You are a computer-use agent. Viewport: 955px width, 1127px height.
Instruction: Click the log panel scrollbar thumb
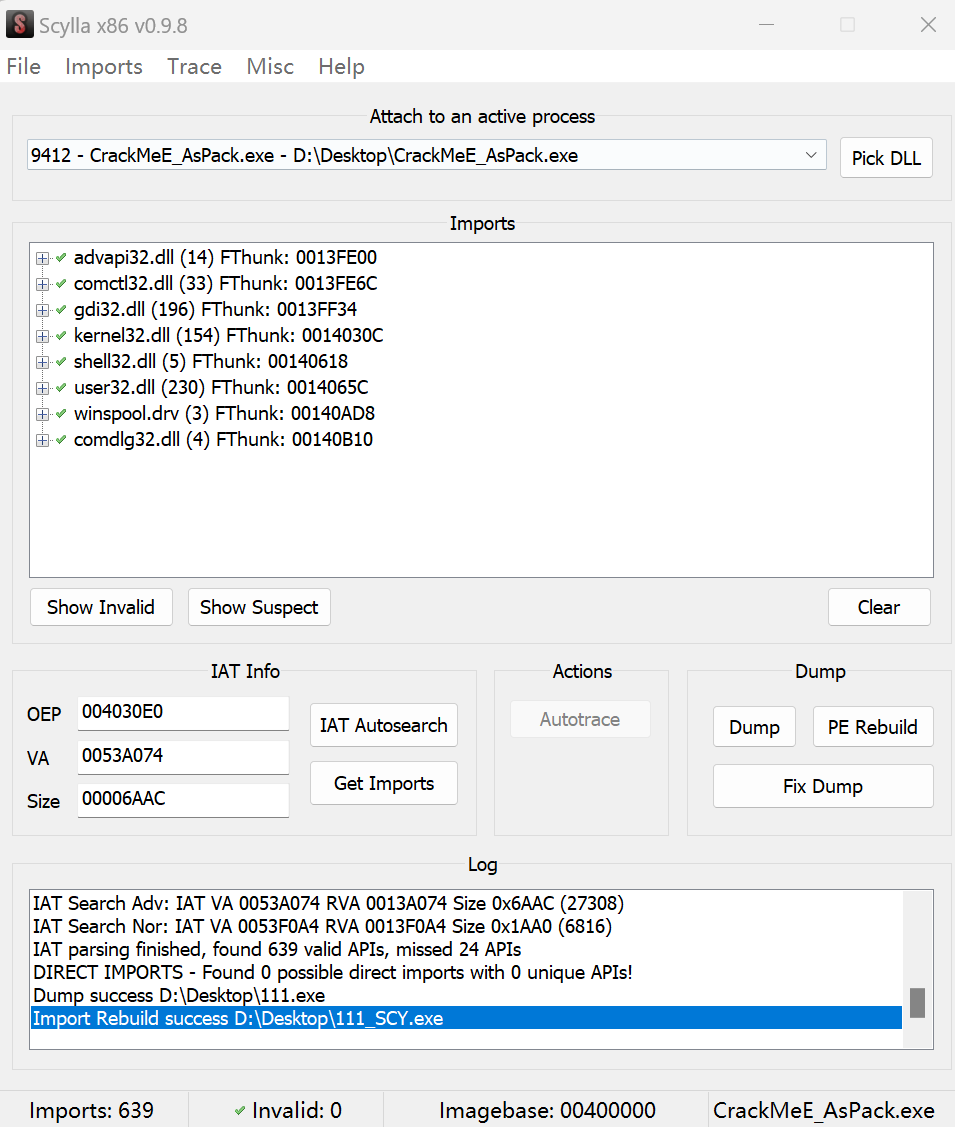[x=916, y=1002]
